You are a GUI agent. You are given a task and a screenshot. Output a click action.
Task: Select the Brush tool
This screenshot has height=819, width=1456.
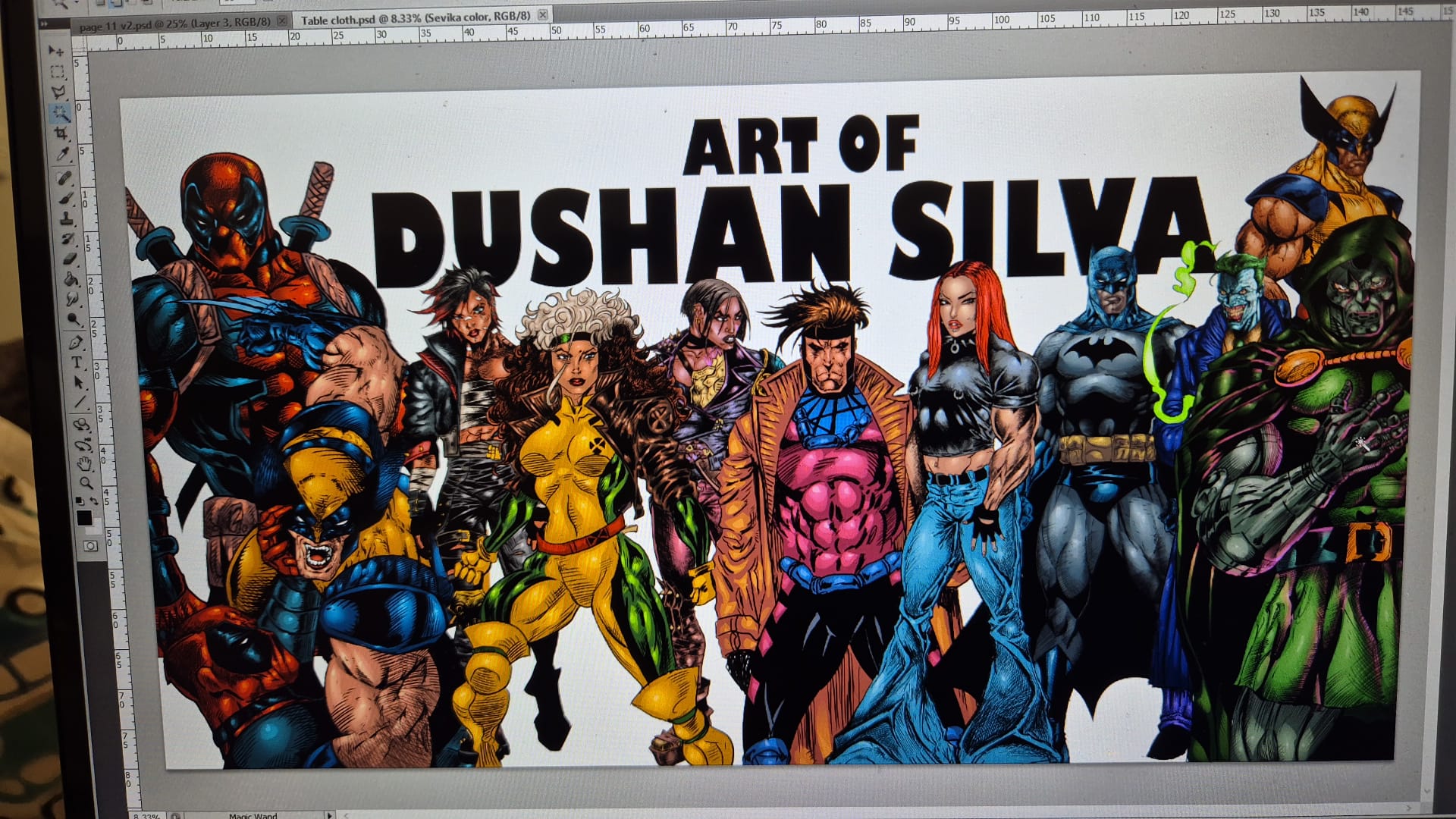(67, 198)
